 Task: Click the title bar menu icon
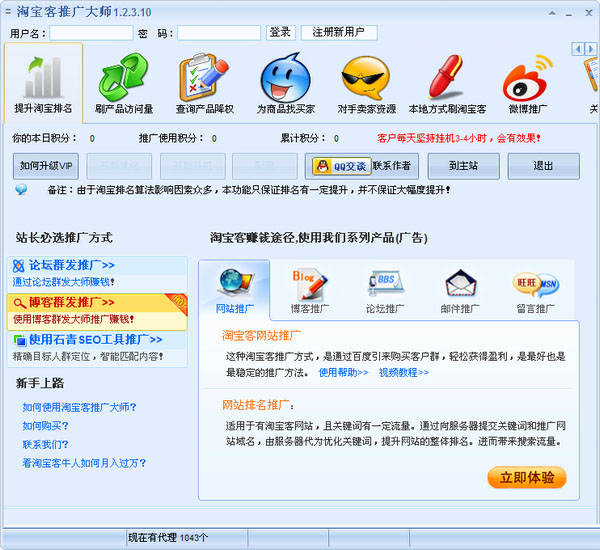click(8, 12)
